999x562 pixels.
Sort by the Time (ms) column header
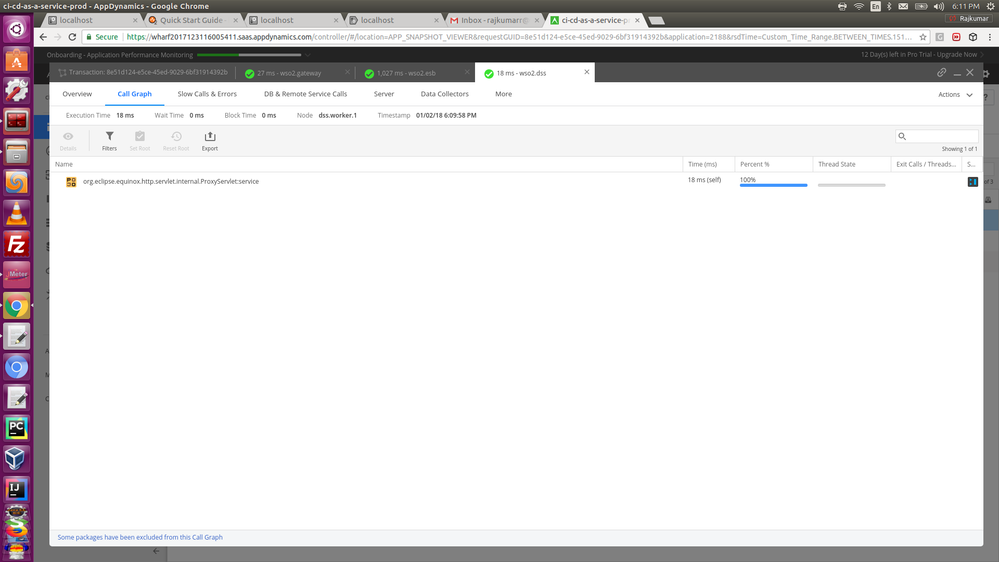pos(703,164)
